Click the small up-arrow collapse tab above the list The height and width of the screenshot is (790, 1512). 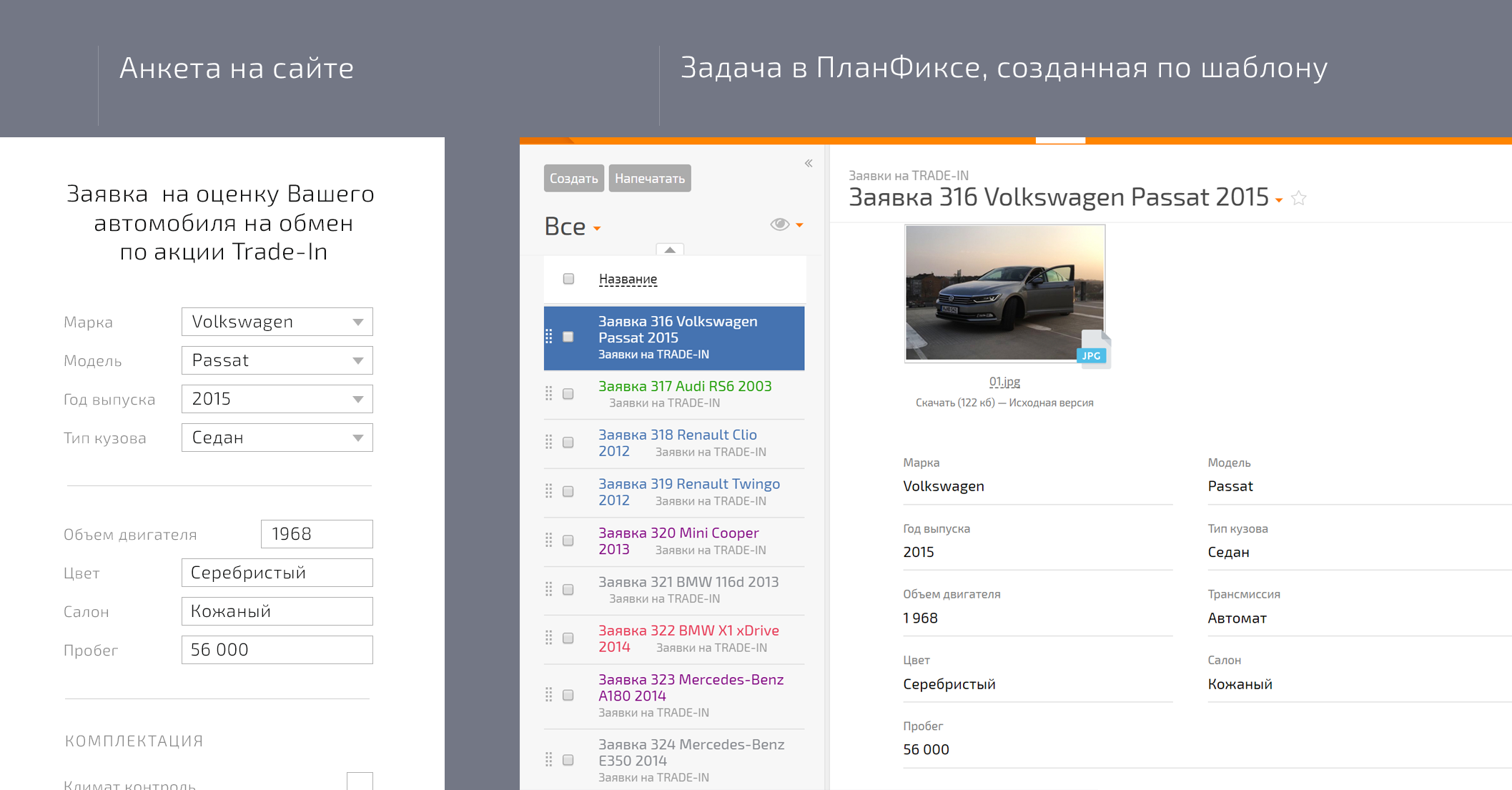click(x=670, y=250)
